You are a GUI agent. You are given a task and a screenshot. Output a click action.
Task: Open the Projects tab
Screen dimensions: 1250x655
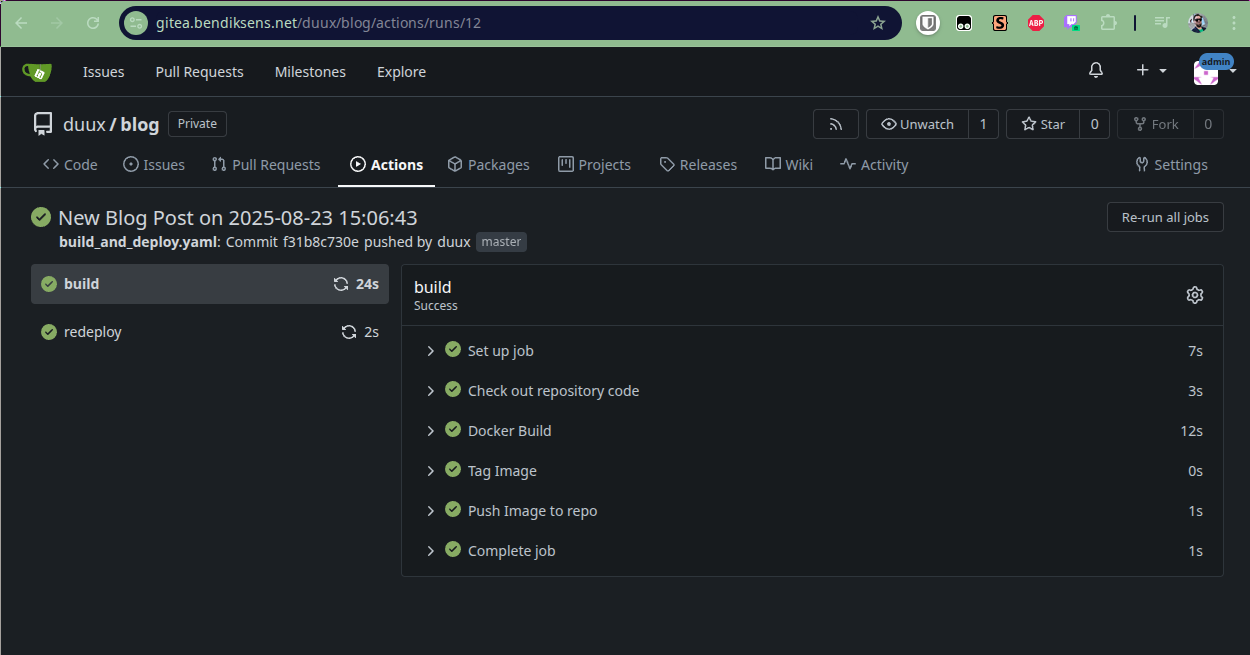coord(594,165)
